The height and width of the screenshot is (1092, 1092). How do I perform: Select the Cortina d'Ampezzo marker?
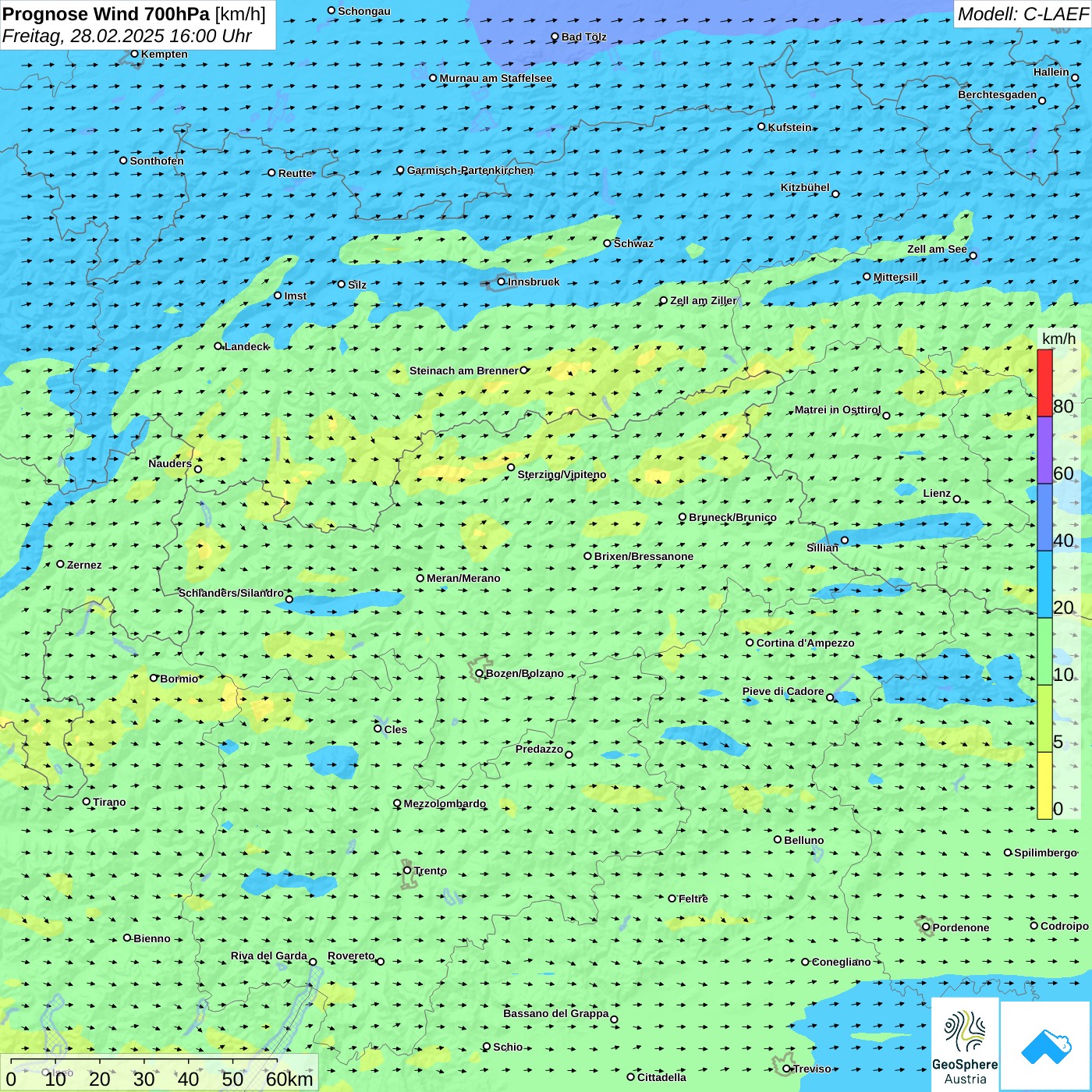click(x=750, y=643)
